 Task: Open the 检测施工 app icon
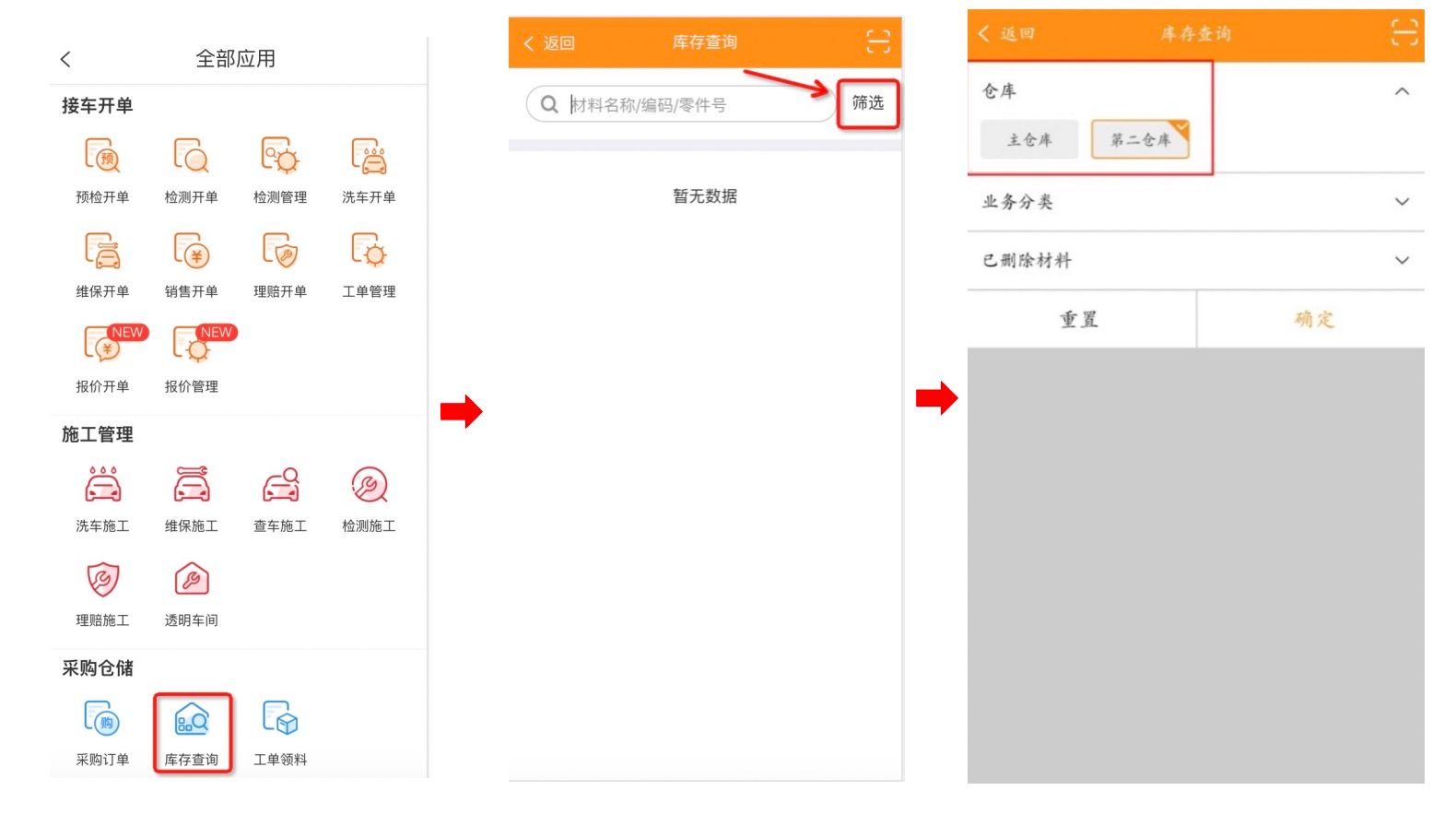[369, 485]
